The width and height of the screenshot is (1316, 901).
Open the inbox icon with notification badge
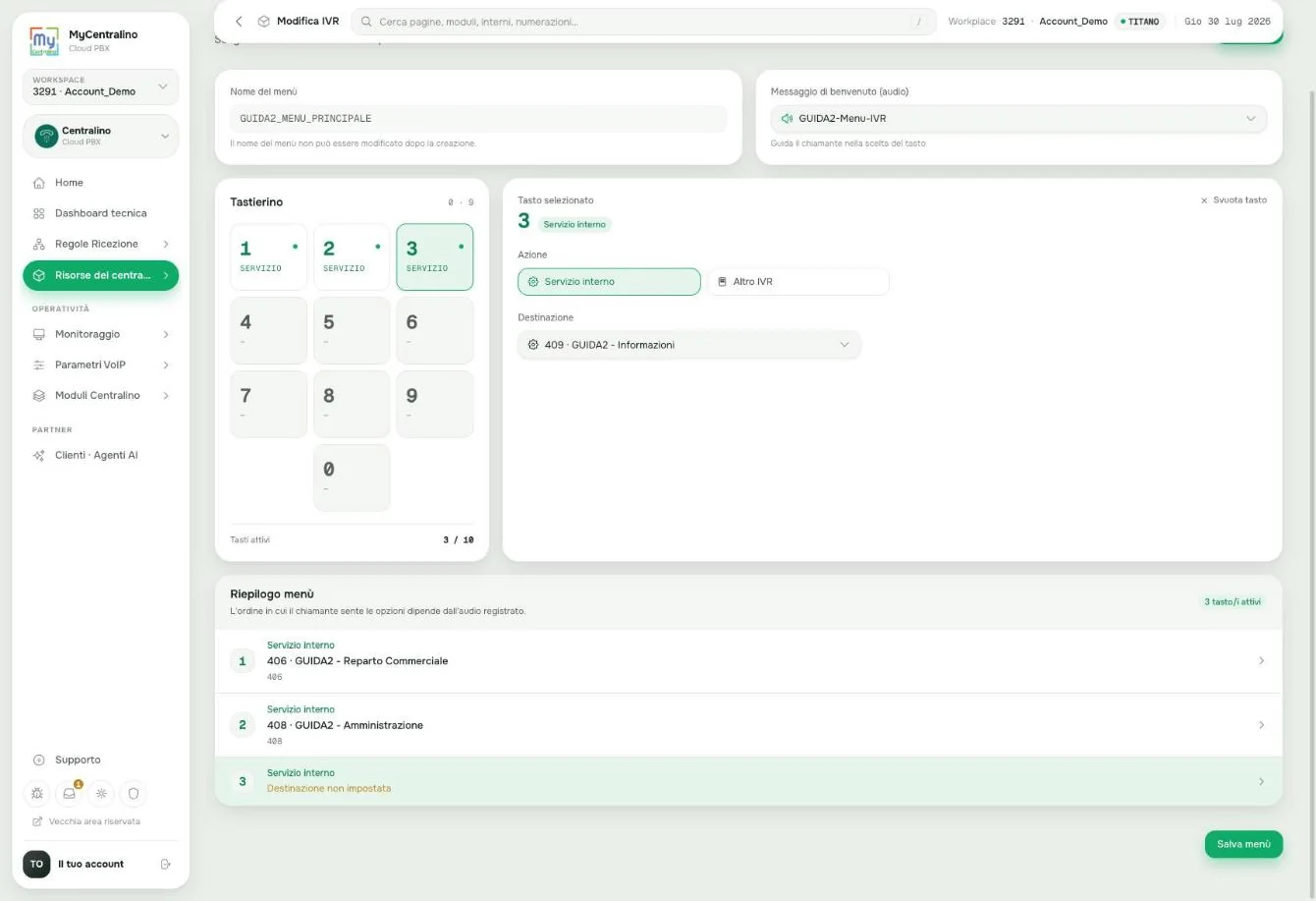pos(70,793)
